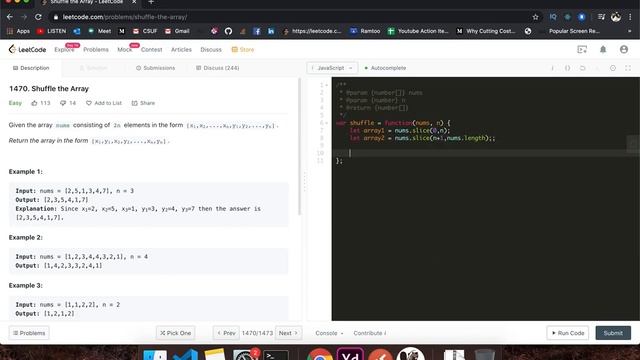Expand the Console panel
Screen dimensions: 640x360
pos(329,333)
